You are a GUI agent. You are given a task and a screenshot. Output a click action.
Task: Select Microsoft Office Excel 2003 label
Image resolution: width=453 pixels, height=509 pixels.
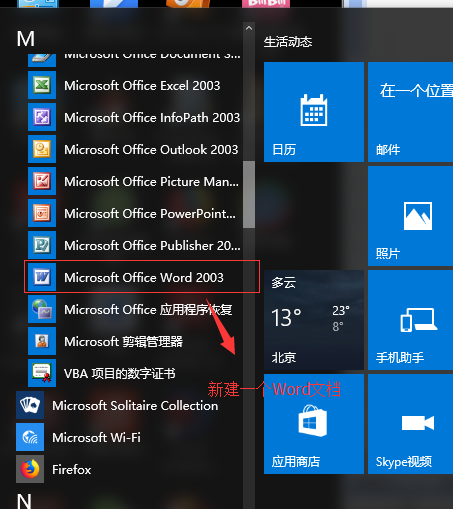click(x=142, y=86)
